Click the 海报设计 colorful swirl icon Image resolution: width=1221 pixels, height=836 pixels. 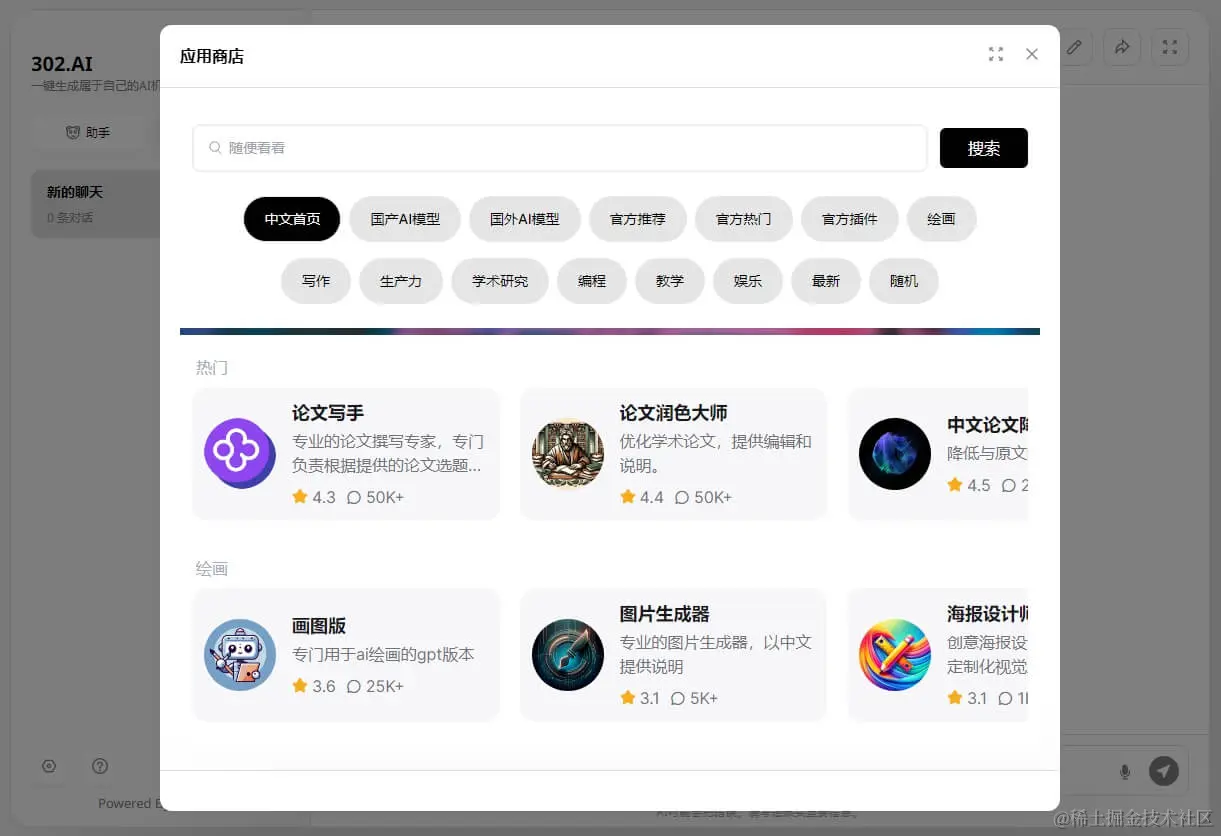[x=895, y=654]
